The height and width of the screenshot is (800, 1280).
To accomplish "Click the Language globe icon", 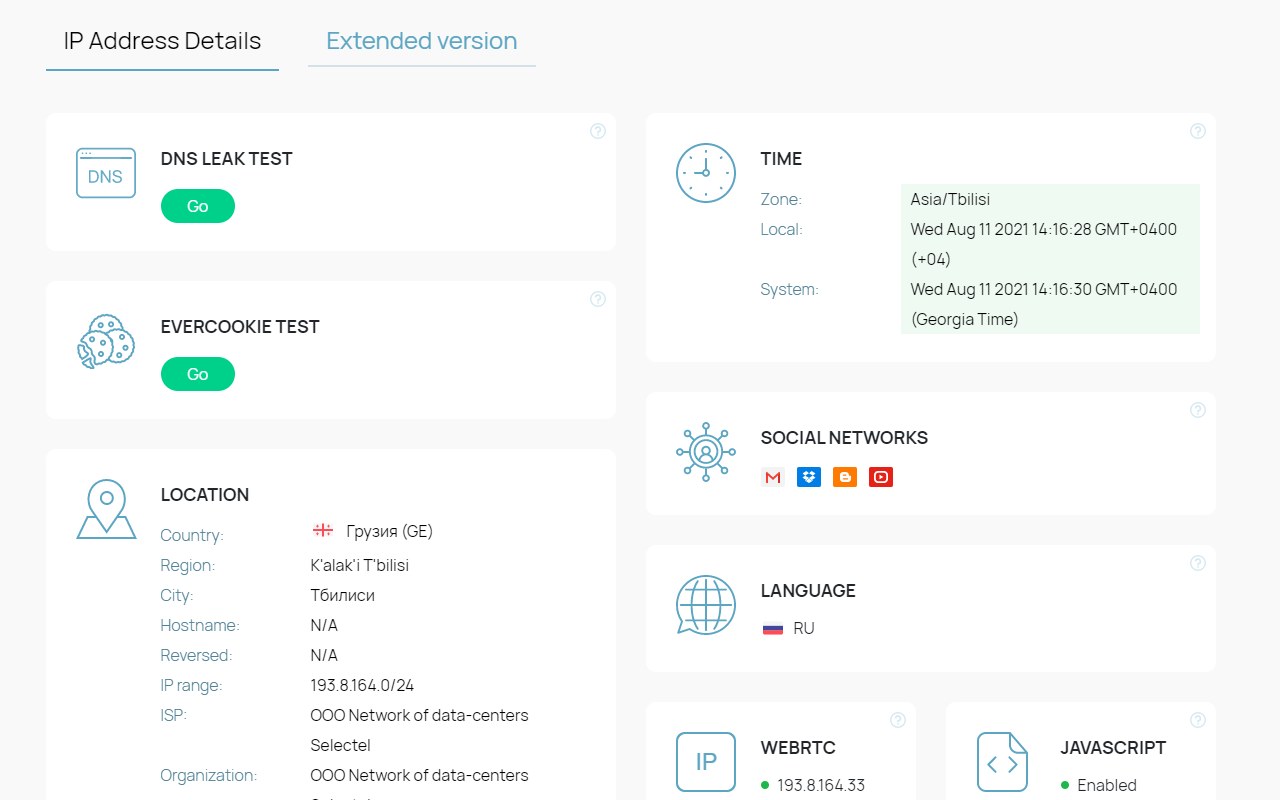I will [706, 605].
